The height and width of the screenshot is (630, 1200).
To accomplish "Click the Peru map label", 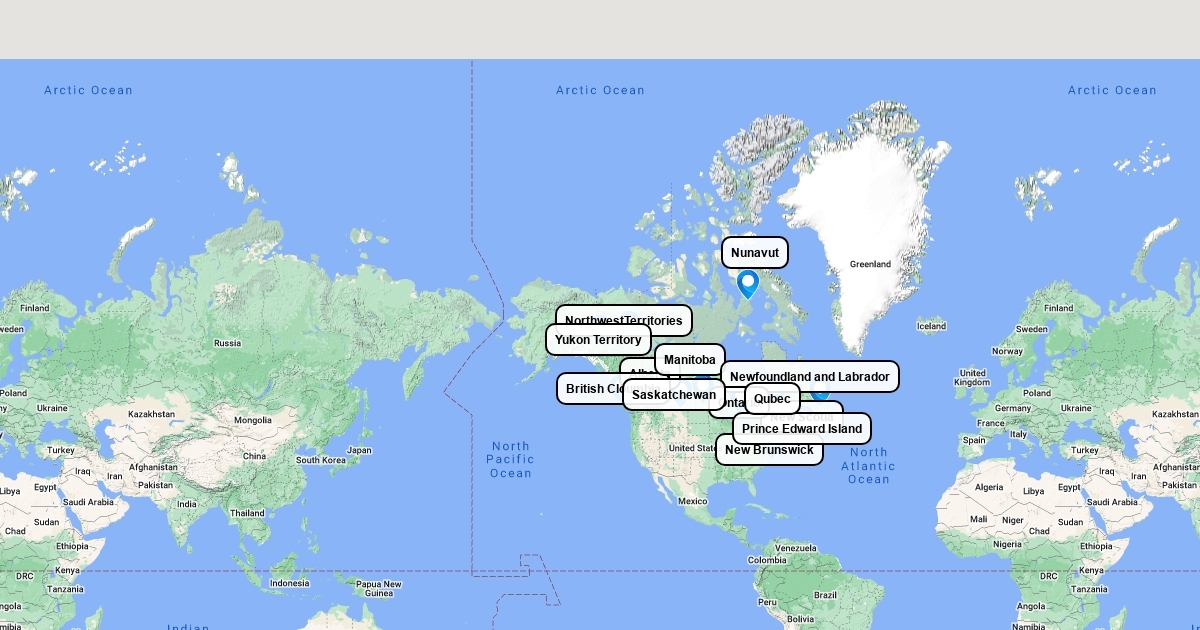I will [769, 602].
